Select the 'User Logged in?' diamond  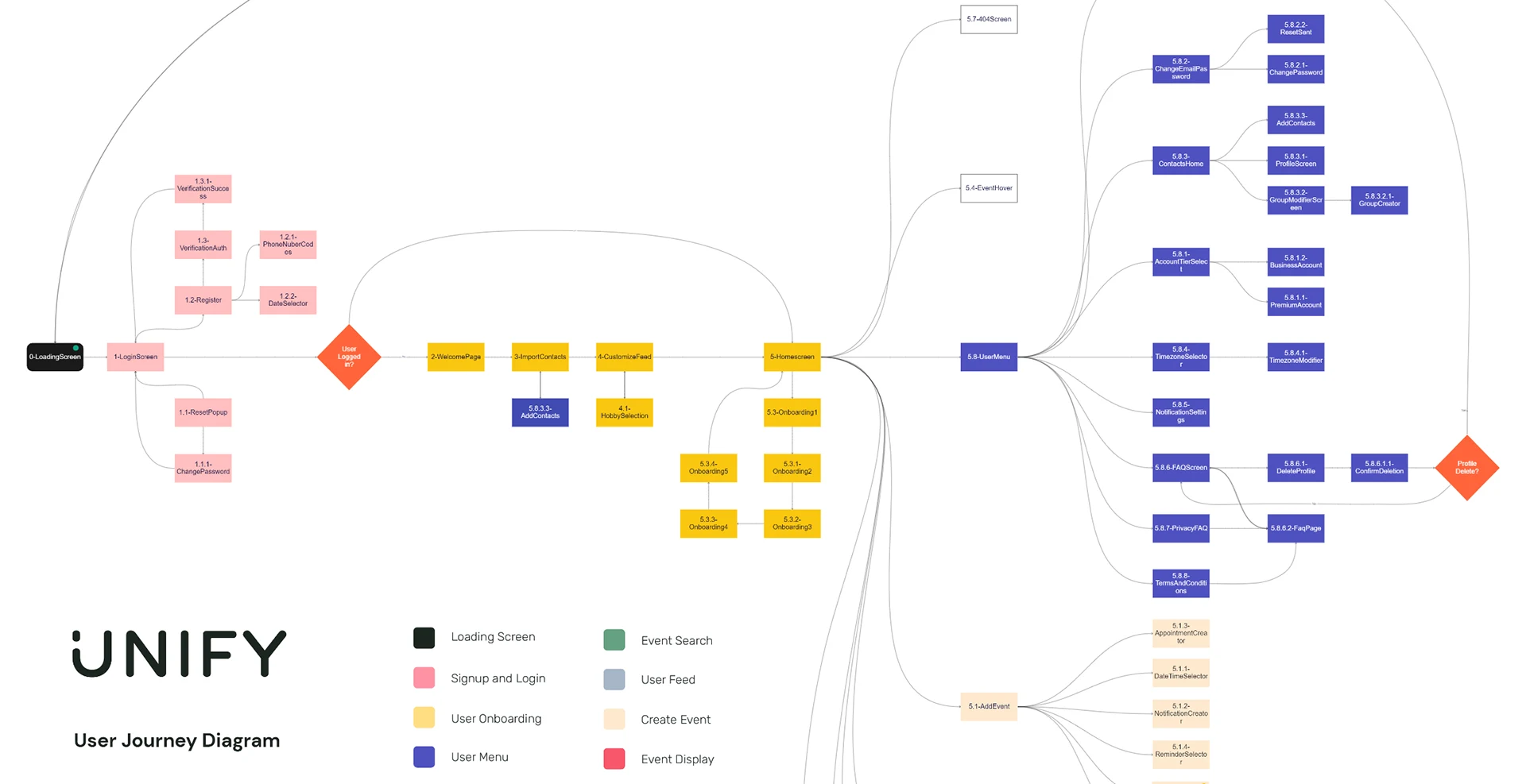349,357
